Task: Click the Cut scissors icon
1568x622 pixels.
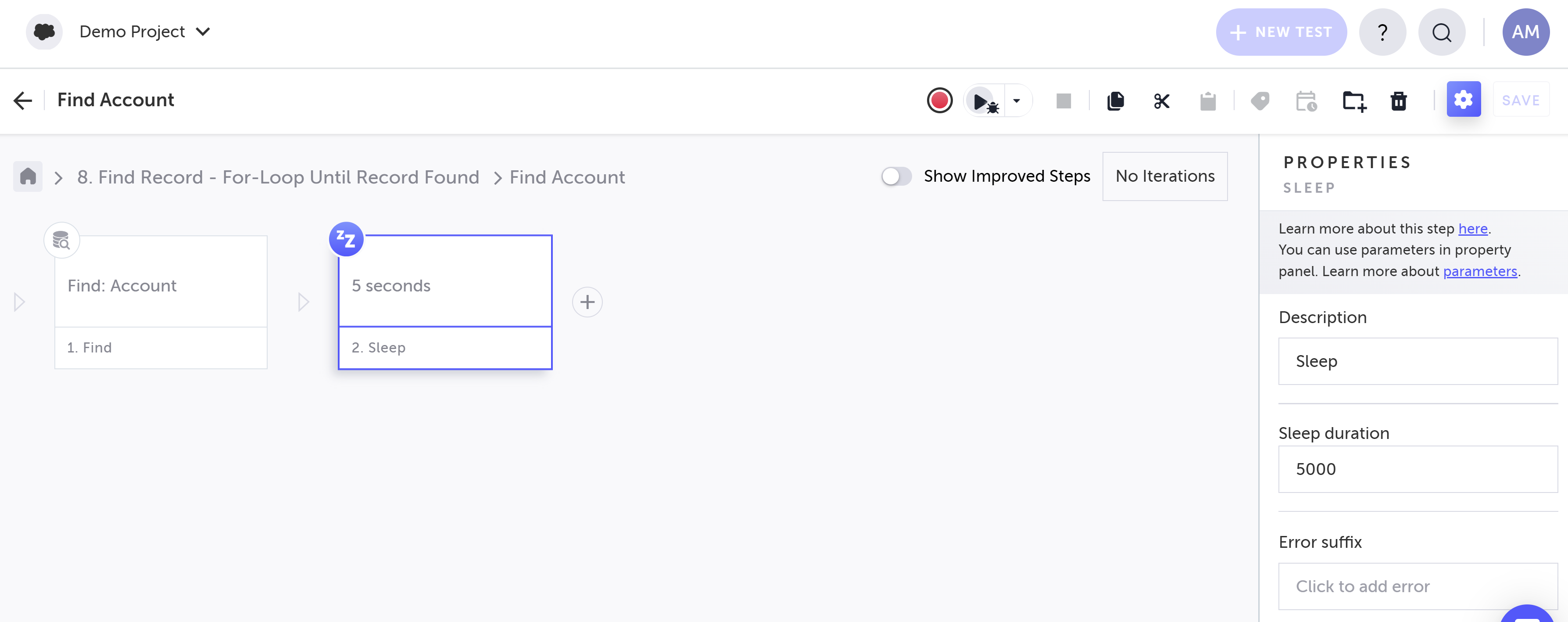Action: coord(1161,101)
